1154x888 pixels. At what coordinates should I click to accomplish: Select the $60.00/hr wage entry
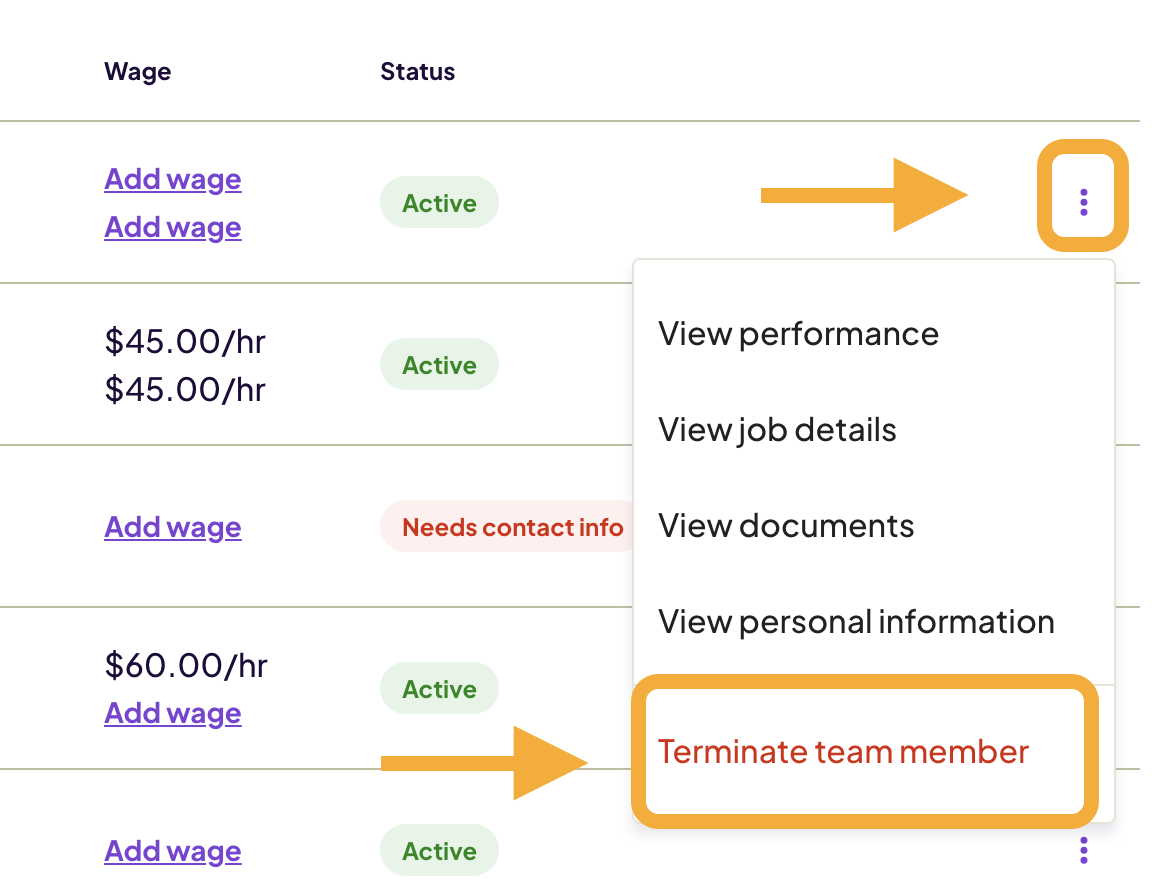[185, 664]
